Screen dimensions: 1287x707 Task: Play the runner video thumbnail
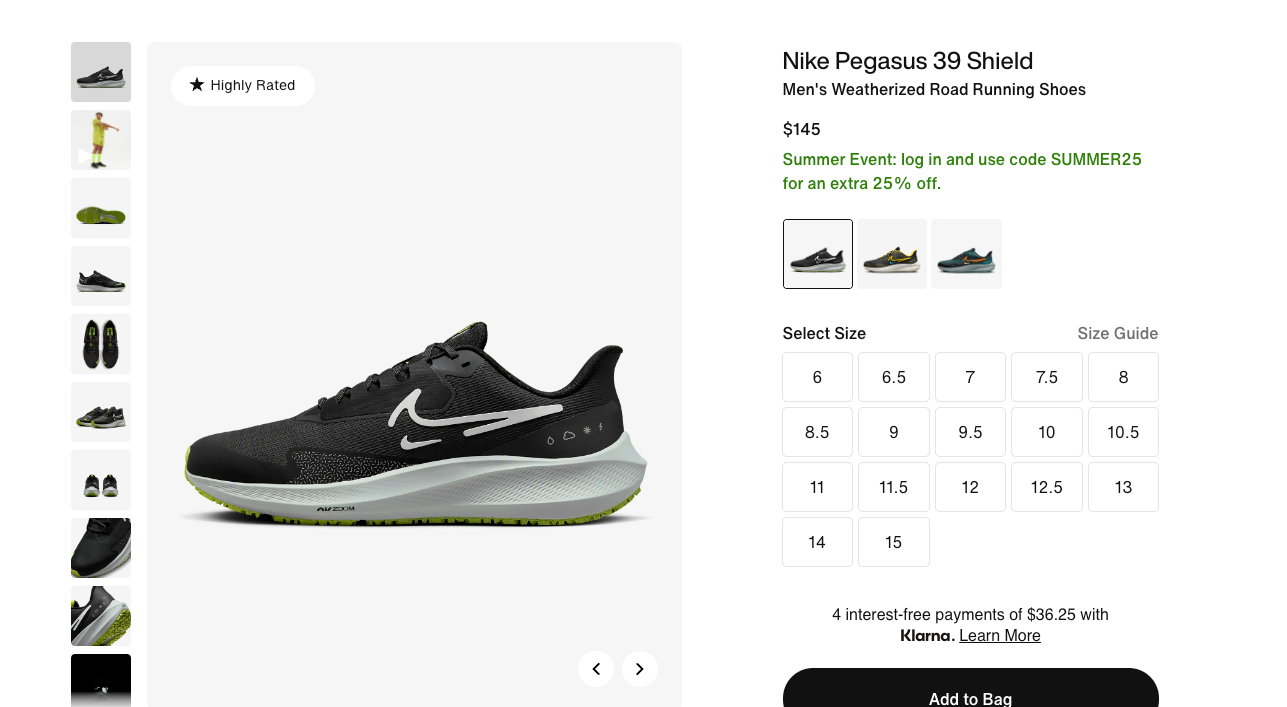101,140
